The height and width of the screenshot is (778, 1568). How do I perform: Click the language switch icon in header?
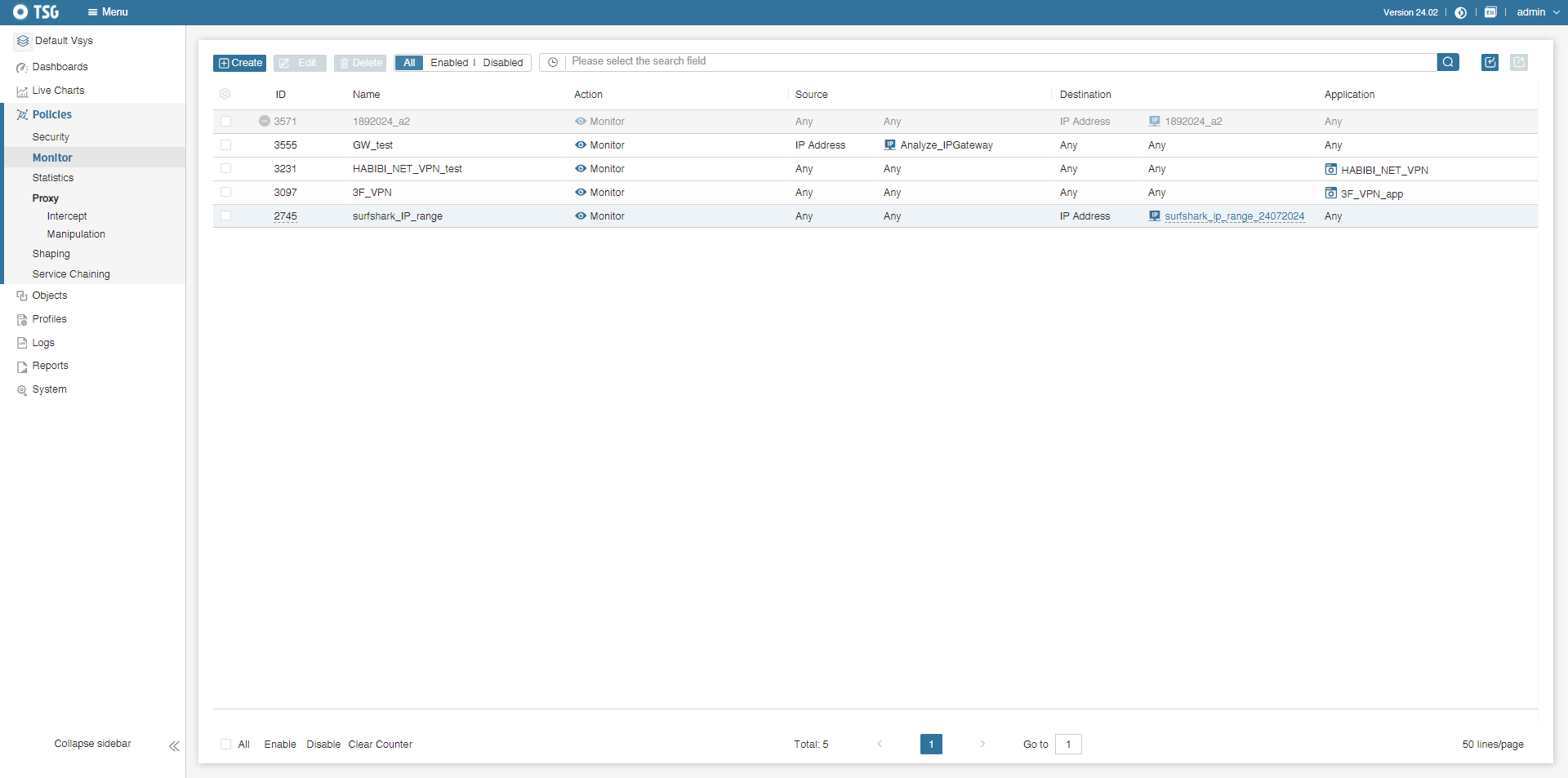pyautogui.click(x=1490, y=12)
